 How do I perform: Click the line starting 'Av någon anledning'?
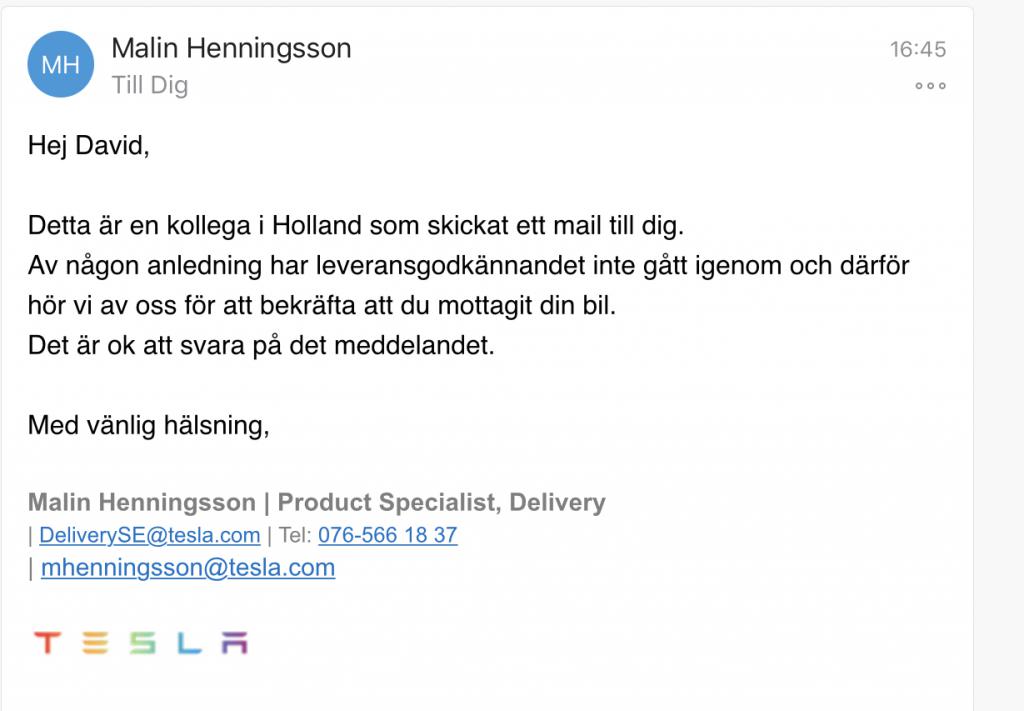pyautogui.click(x=468, y=266)
